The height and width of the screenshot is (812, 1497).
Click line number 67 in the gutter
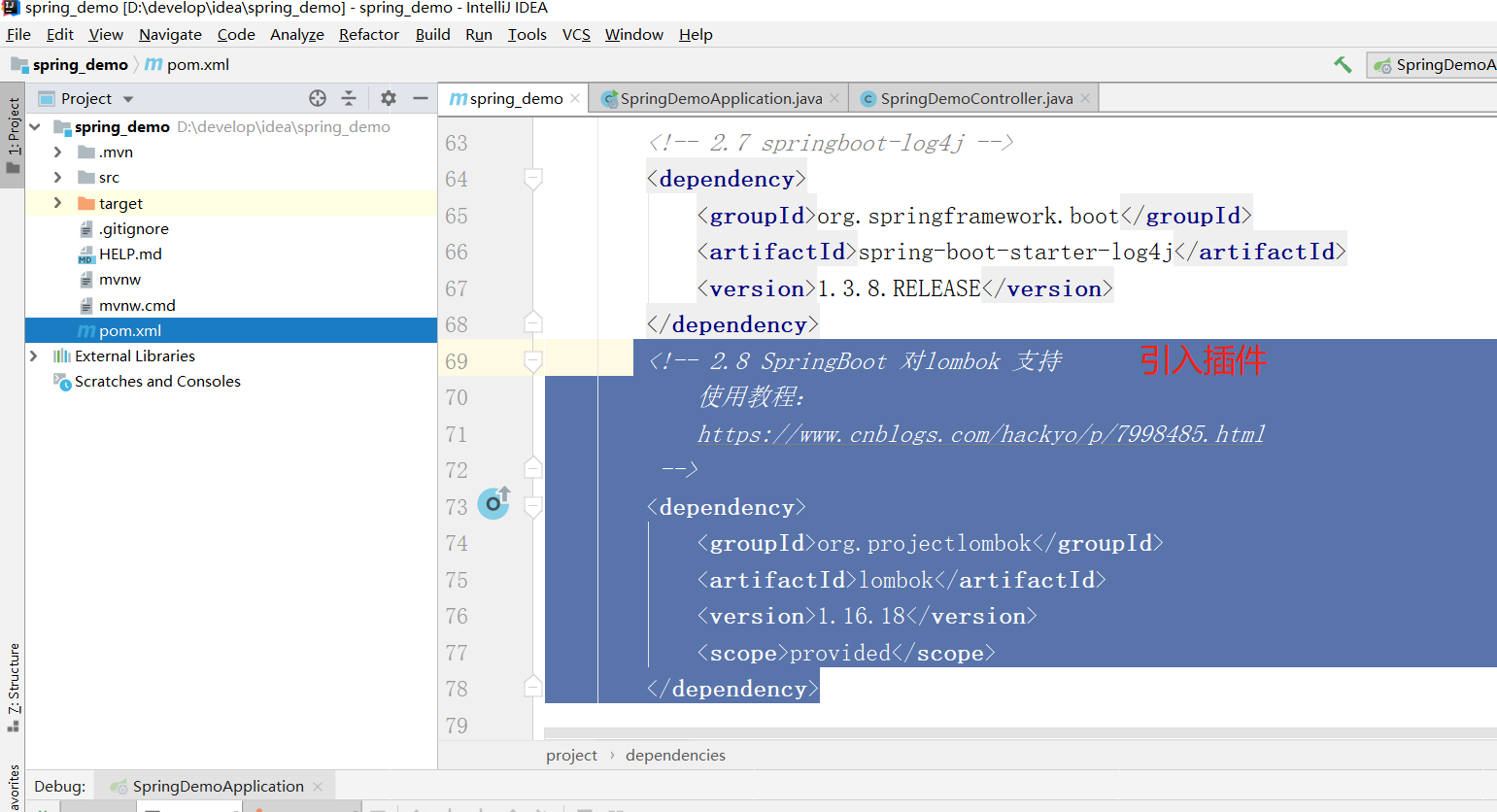click(457, 289)
